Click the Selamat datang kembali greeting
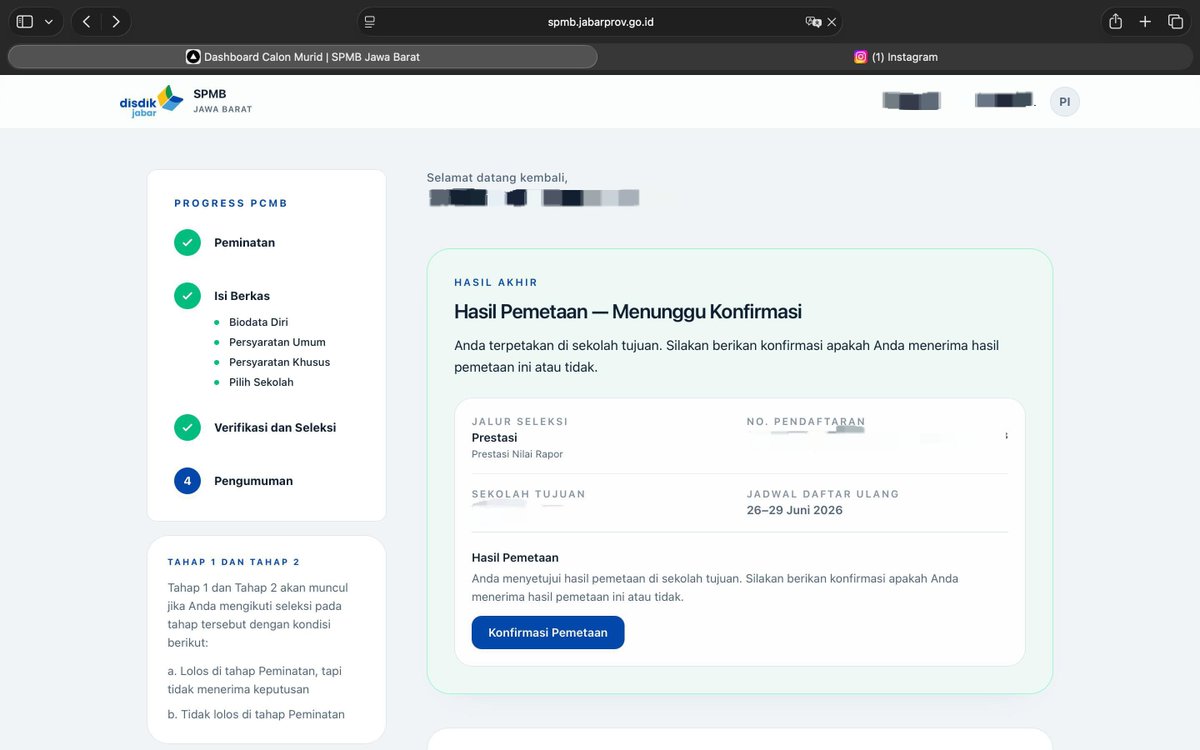Image resolution: width=1200 pixels, height=750 pixels. 497,178
